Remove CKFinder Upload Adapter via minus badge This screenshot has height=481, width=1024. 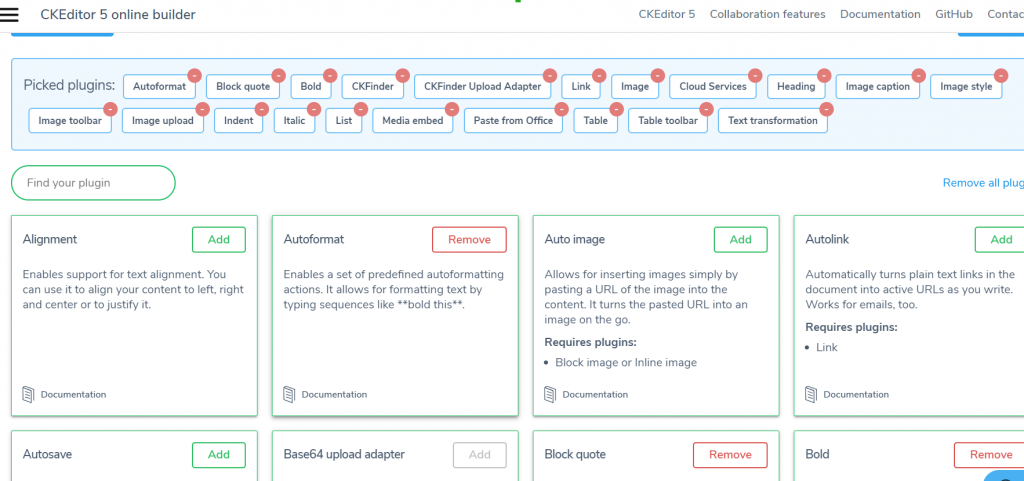[550, 75]
